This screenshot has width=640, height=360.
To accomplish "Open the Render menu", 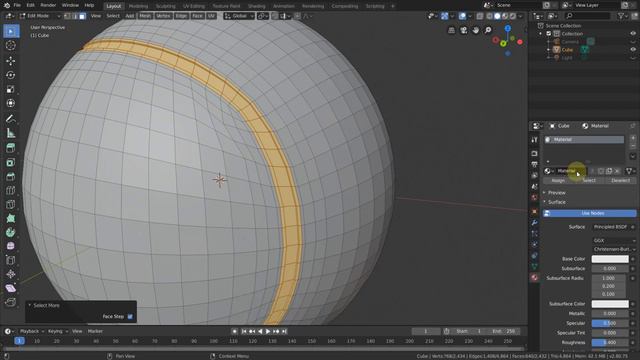I will point(48,5).
